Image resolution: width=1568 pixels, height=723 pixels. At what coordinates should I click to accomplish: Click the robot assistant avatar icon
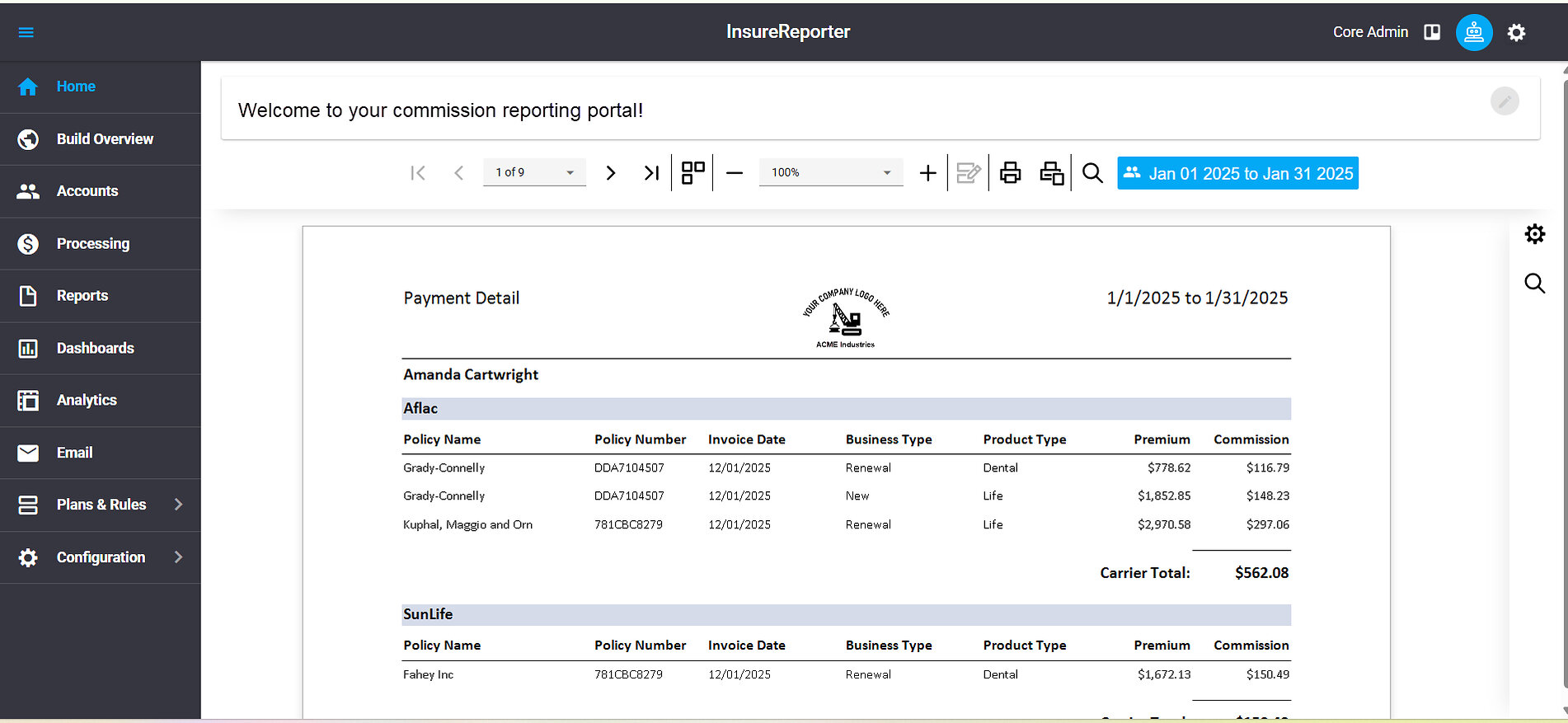point(1474,32)
